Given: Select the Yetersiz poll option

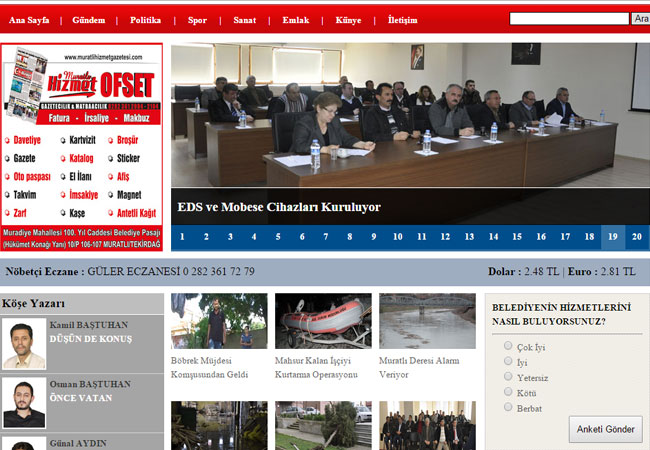Looking at the screenshot, I should (x=508, y=376).
